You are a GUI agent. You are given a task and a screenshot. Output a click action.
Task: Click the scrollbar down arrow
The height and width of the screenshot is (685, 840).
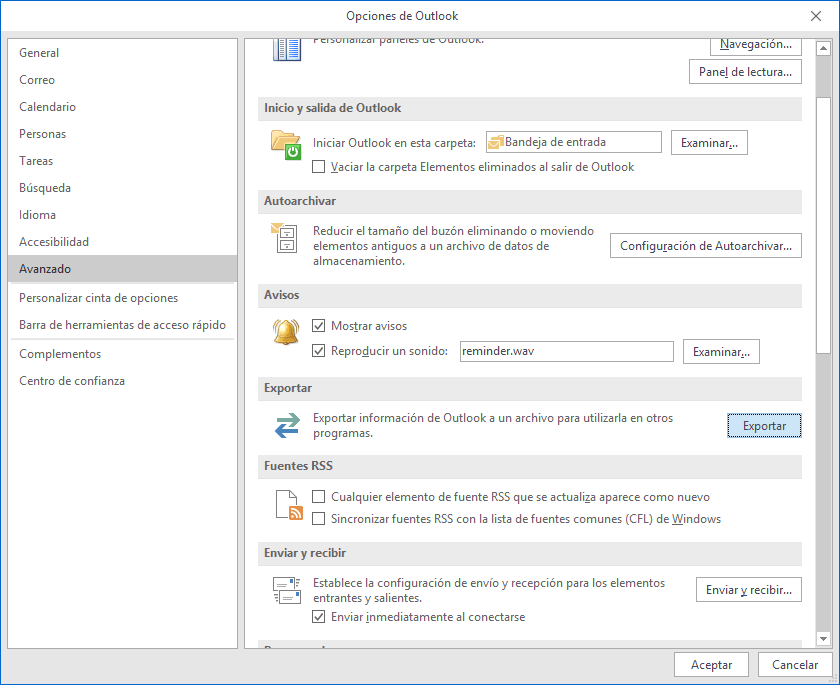coord(823,638)
